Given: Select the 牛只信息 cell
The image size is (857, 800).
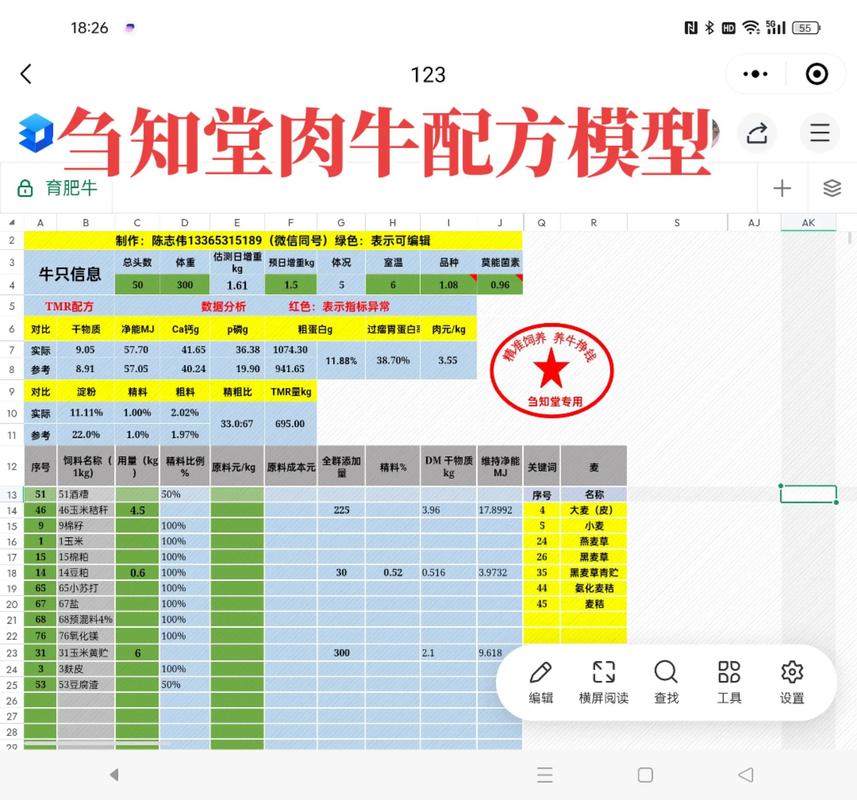Looking at the screenshot, I should coord(69,273).
